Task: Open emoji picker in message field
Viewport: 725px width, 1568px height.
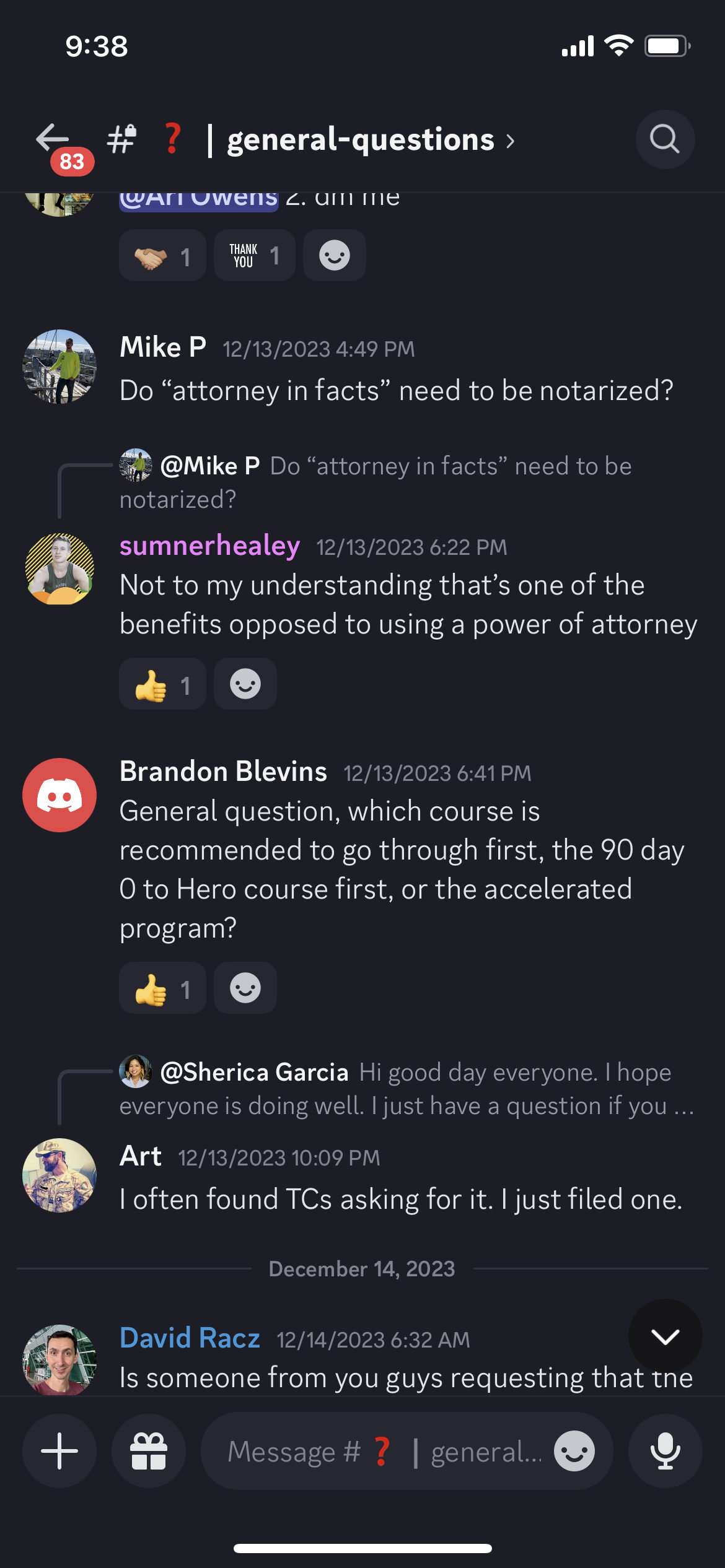Action: click(574, 1451)
